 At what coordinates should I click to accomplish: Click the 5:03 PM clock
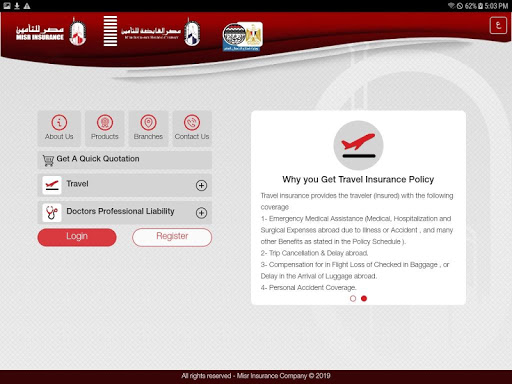pos(497,6)
